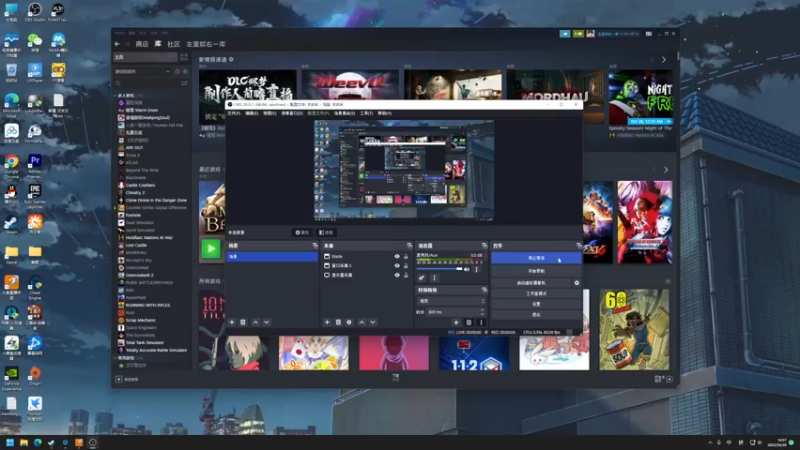Open Microsoft Edge desktop shortcut
The height and width of the screenshot is (450, 800).
[x=11, y=105]
